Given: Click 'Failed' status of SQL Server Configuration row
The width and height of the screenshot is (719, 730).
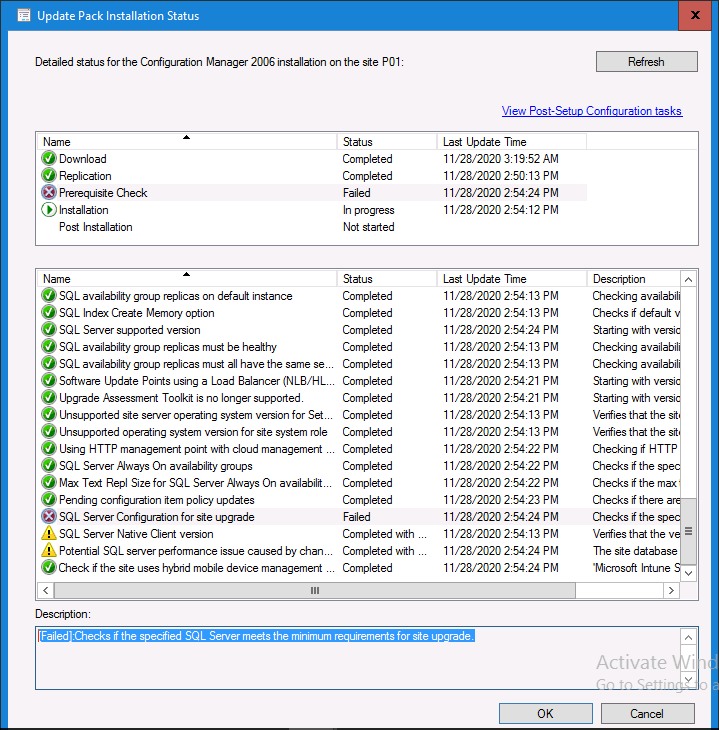Looking at the screenshot, I should (357, 517).
